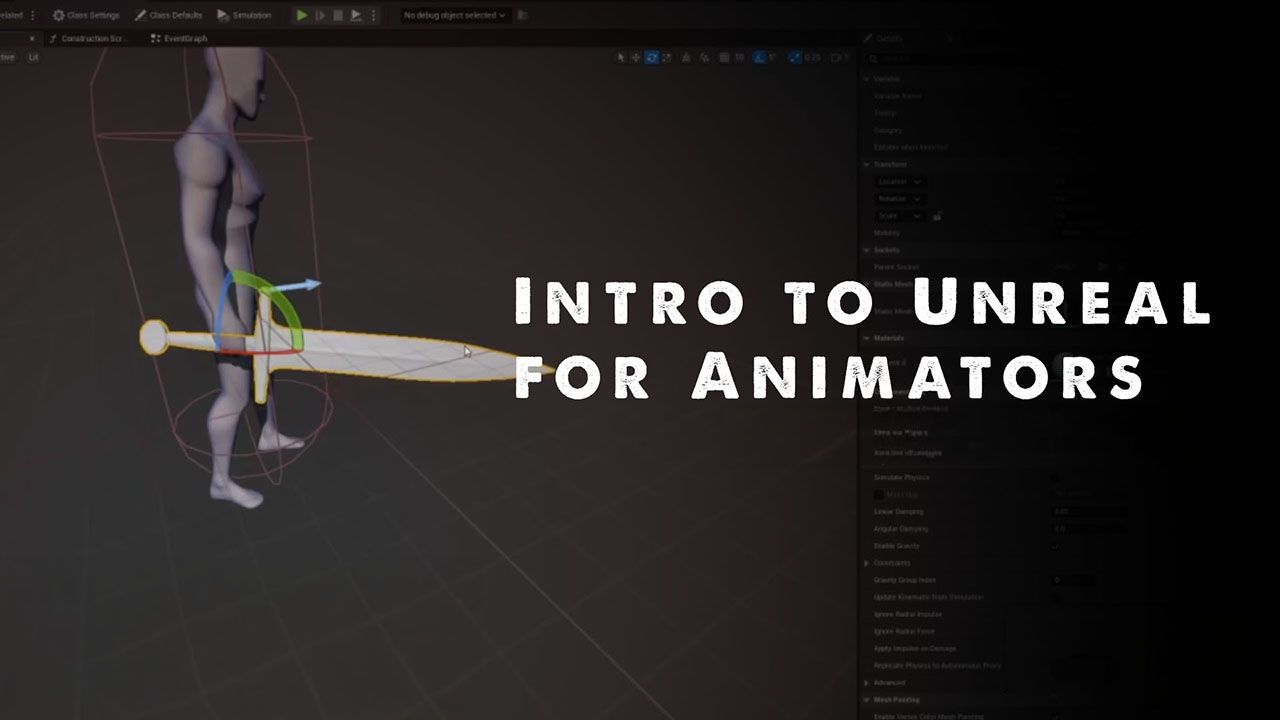
Task: Open the Location type dropdown
Action: click(x=899, y=182)
